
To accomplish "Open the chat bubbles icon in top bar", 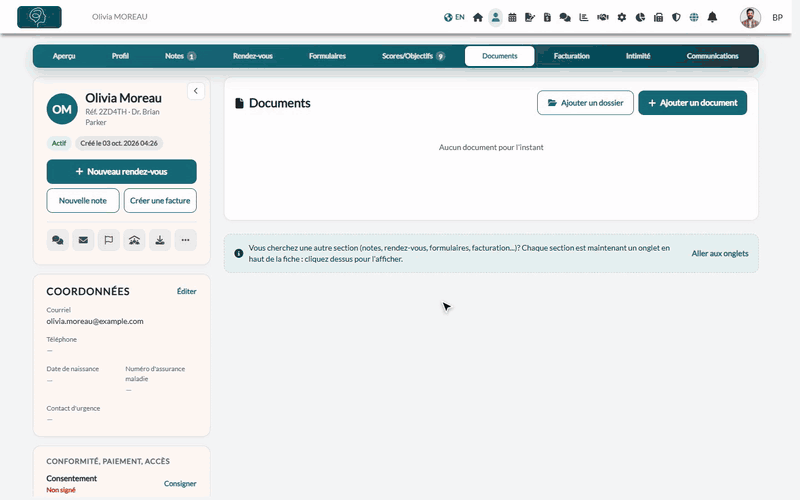I will tap(565, 17).
